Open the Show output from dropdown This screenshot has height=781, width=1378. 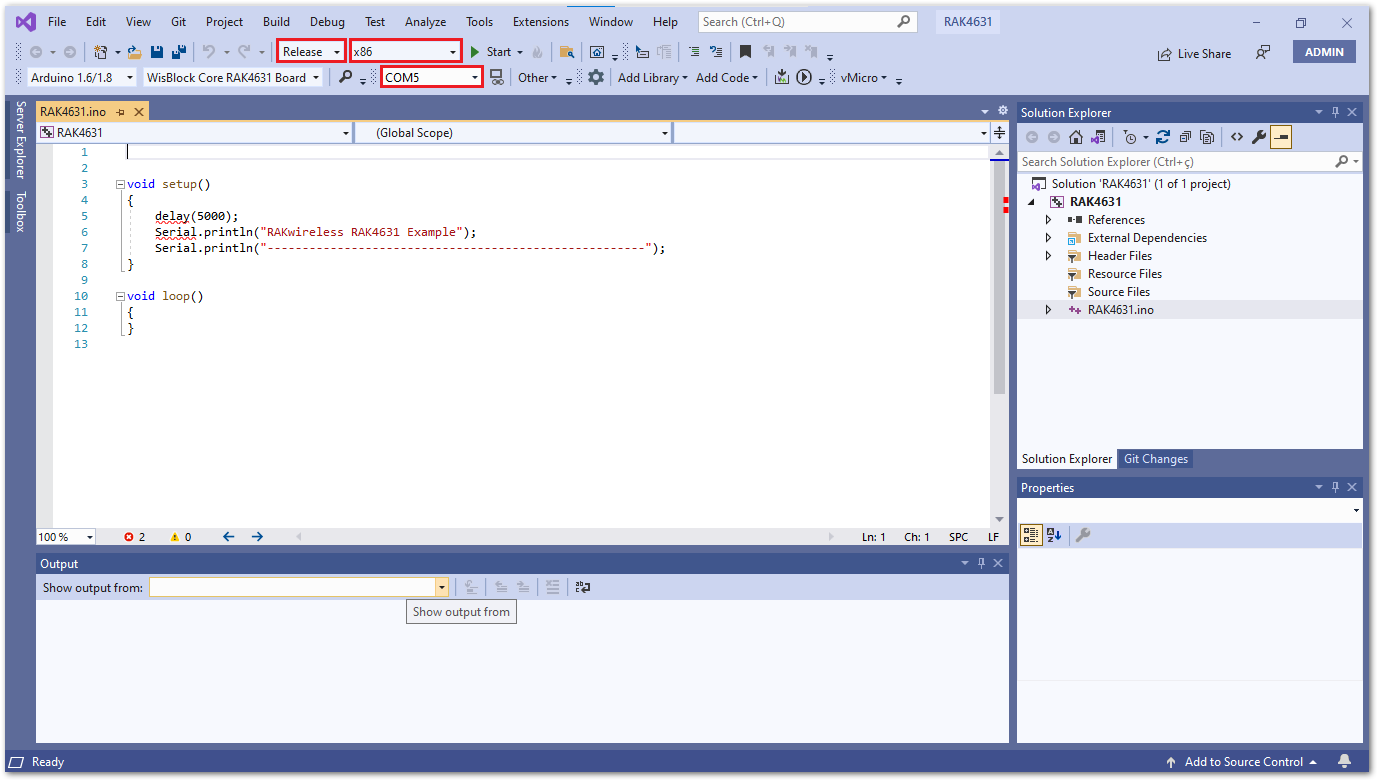pyautogui.click(x=299, y=588)
